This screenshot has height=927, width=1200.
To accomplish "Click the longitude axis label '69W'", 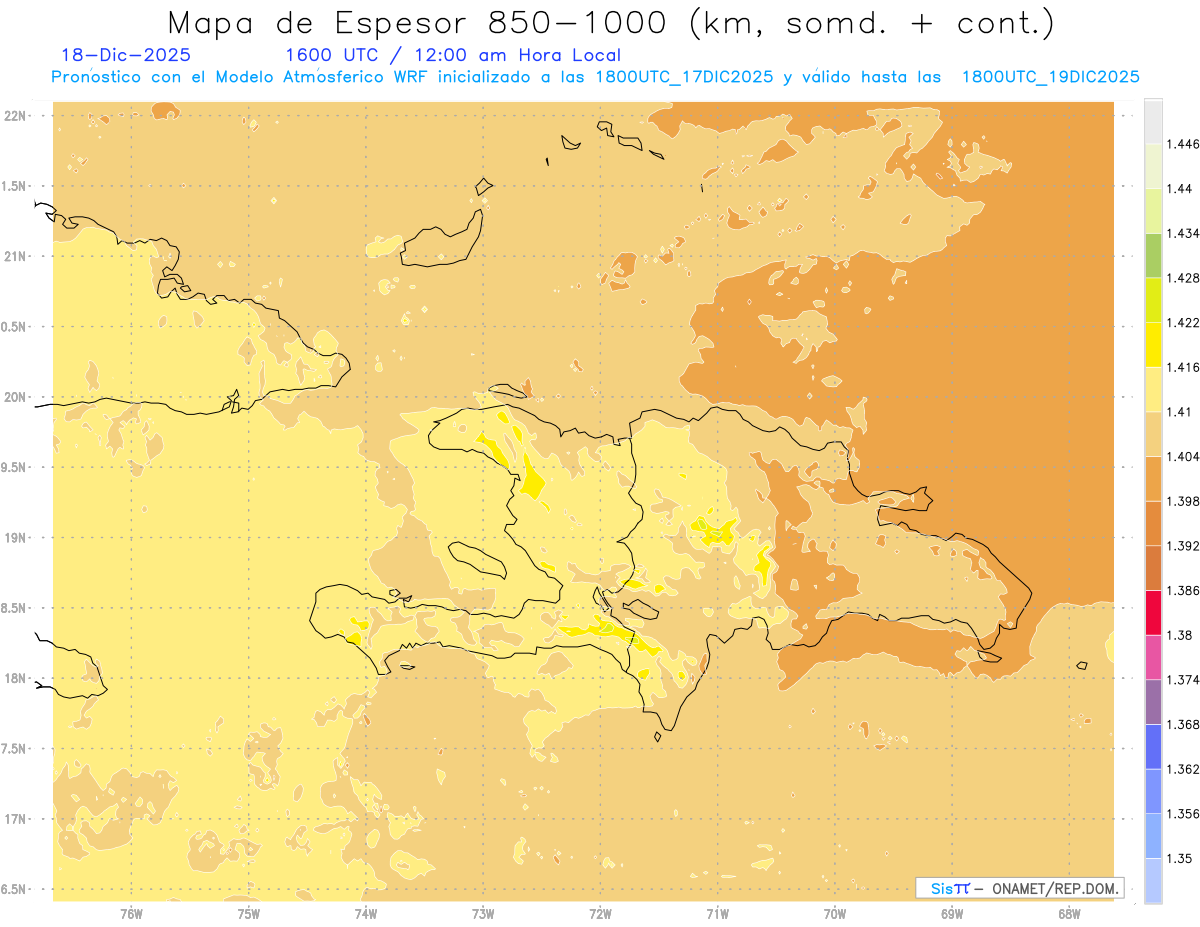I will [x=952, y=914].
